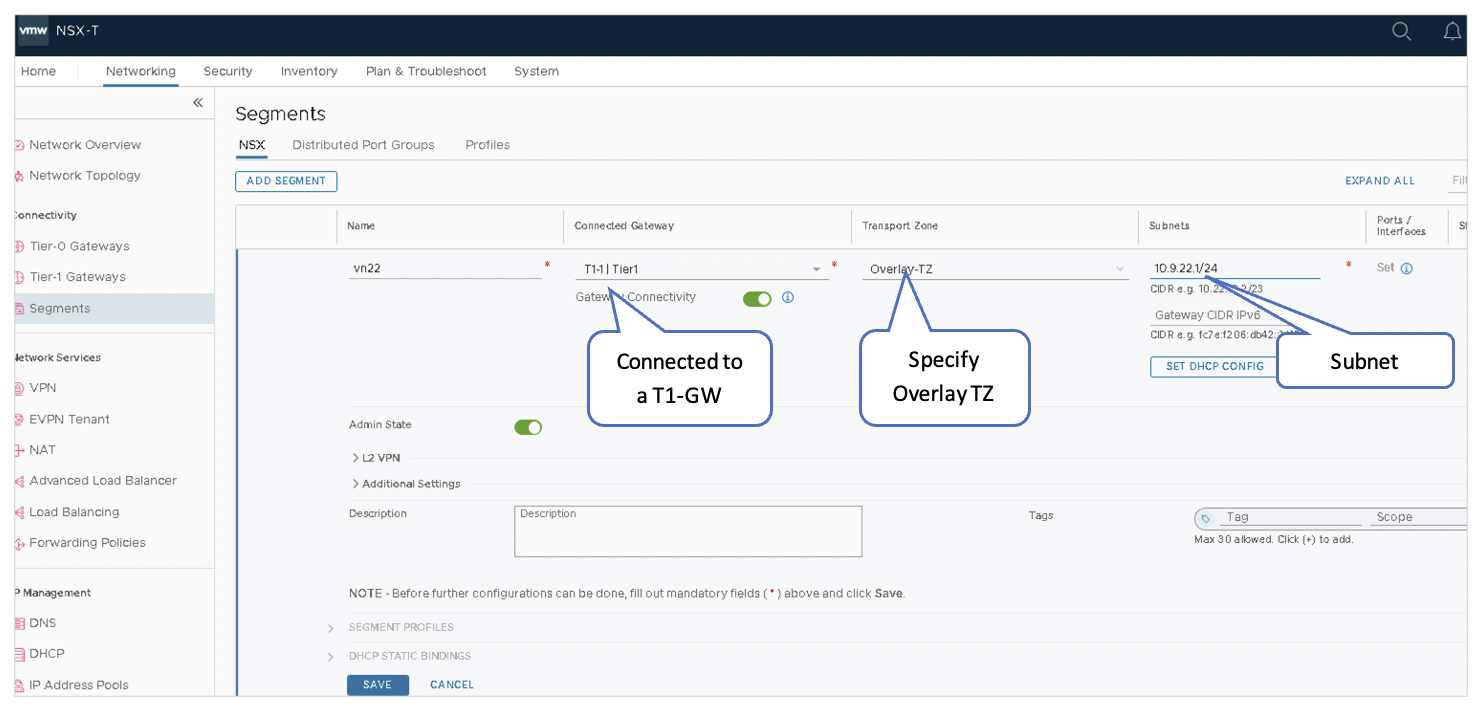Collapse the left sidebar panel

pyautogui.click(x=197, y=103)
